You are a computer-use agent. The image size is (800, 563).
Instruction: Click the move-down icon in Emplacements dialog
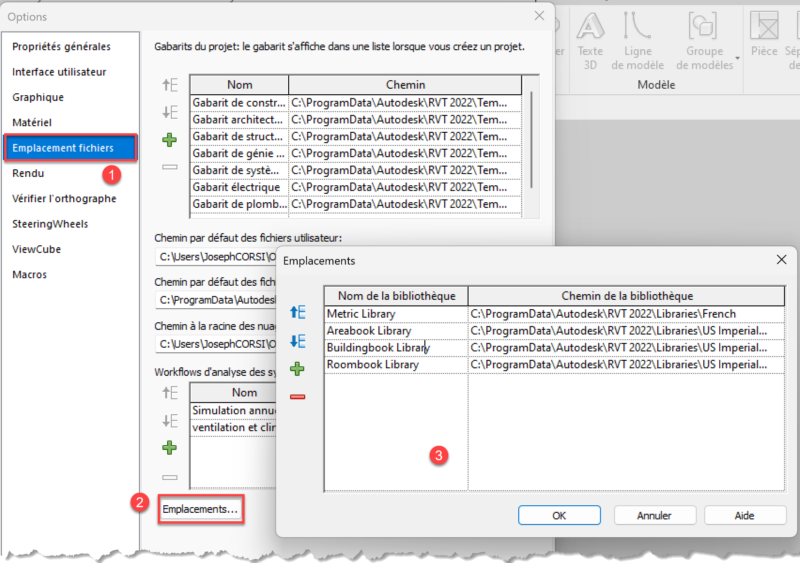tap(297, 341)
